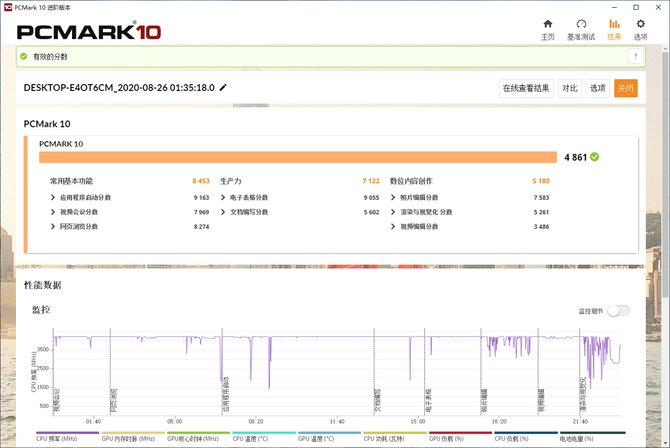
Task: Click the PCMARK10 logo
Action: [x=89, y=32]
